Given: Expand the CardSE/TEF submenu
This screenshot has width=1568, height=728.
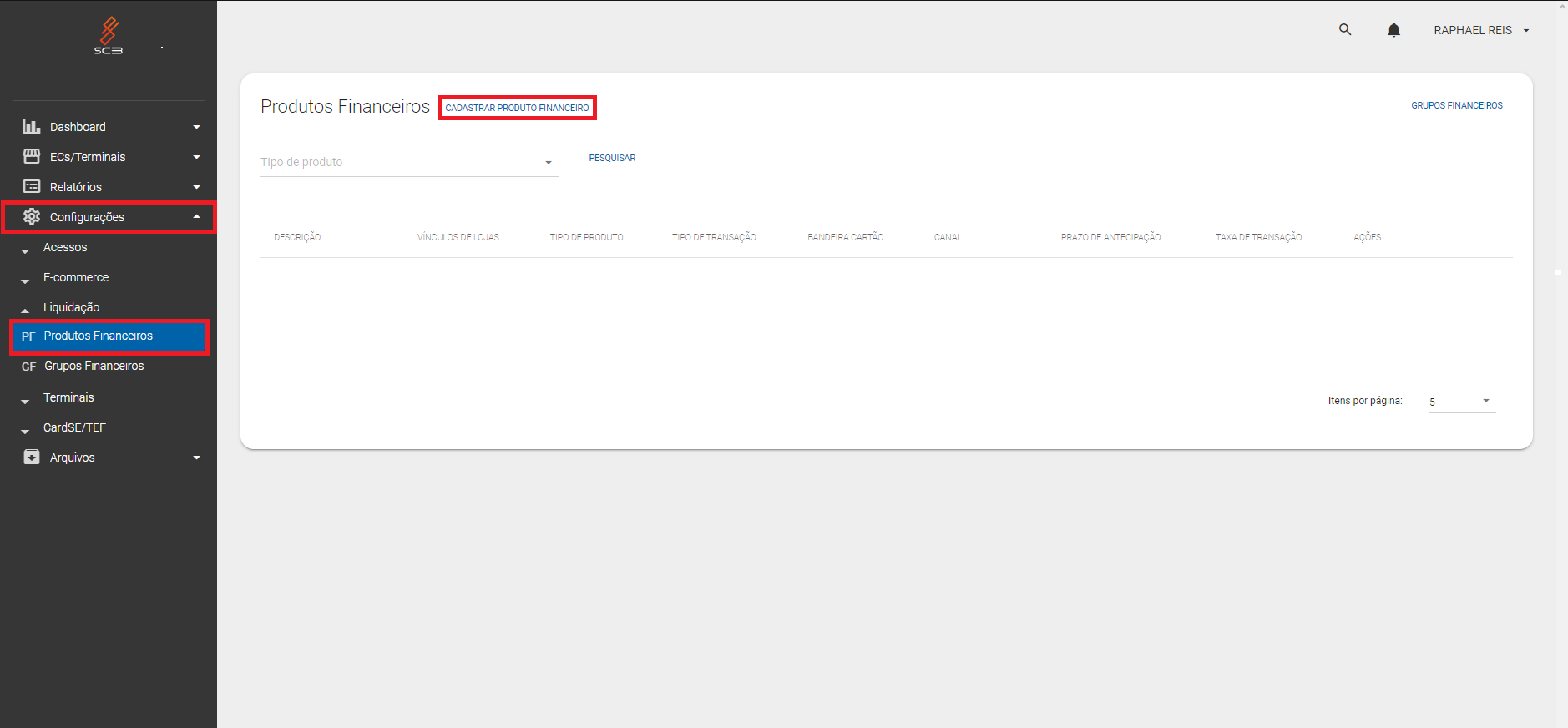Looking at the screenshot, I should [74, 427].
